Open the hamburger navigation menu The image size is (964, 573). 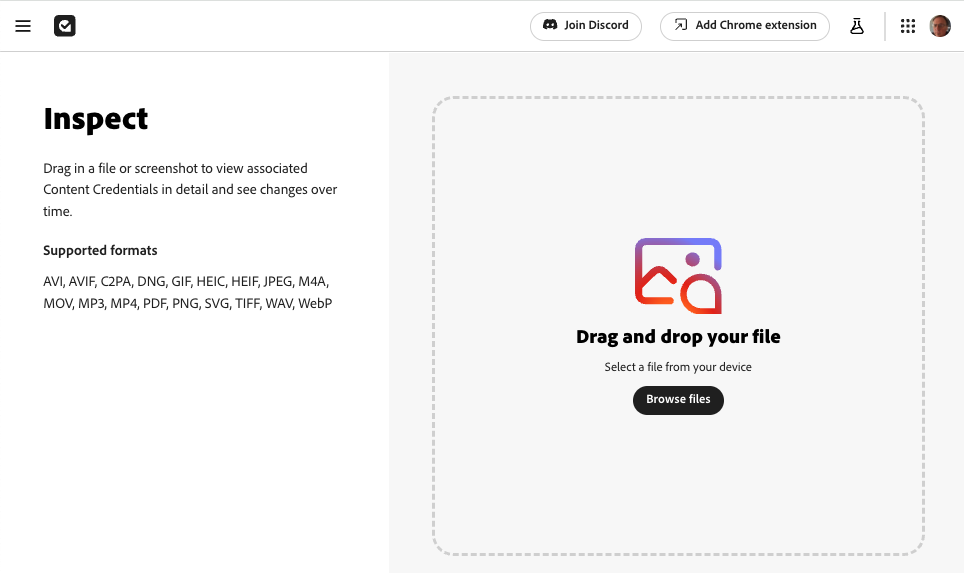pyautogui.click(x=23, y=26)
